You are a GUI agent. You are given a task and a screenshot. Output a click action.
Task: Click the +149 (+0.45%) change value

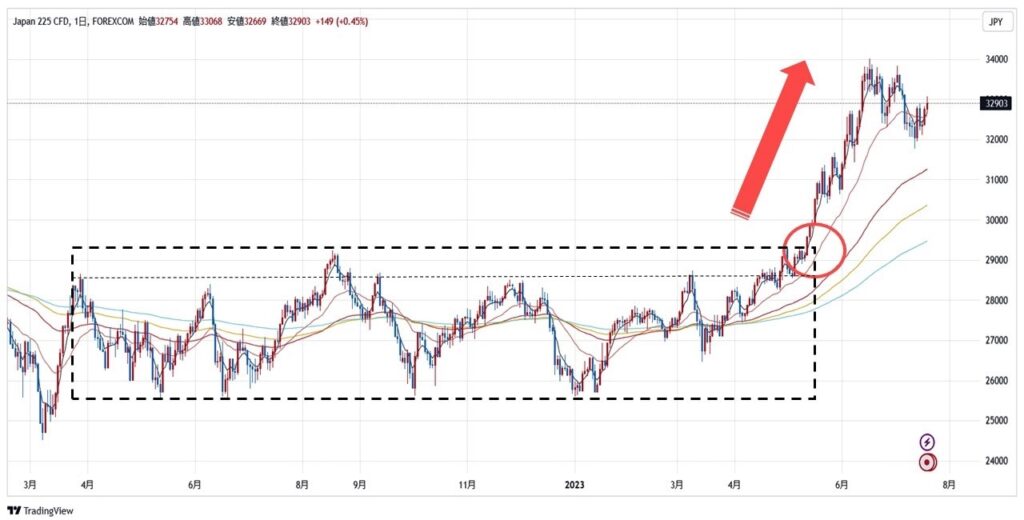(342, 22)
